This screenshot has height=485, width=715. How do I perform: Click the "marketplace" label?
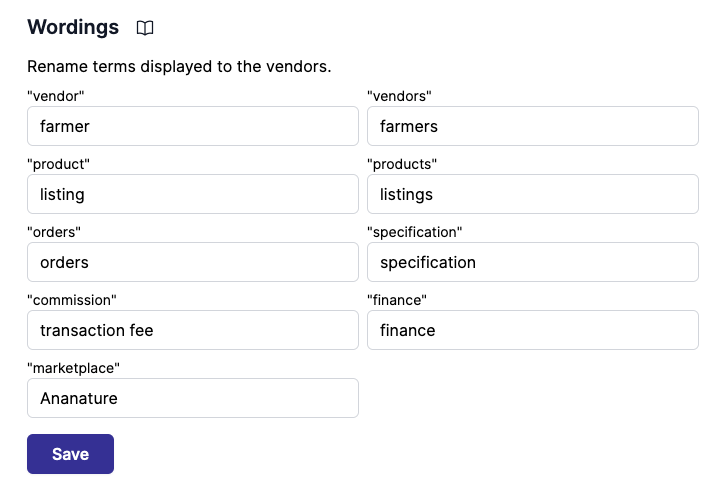(x=73, y=368)
